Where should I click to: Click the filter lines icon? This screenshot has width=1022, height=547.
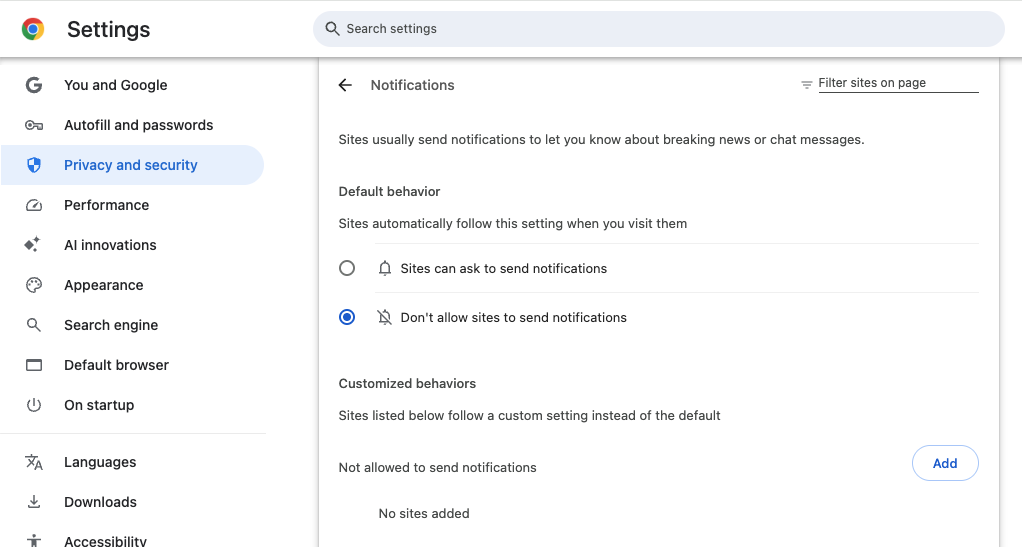tap(806, 84)
